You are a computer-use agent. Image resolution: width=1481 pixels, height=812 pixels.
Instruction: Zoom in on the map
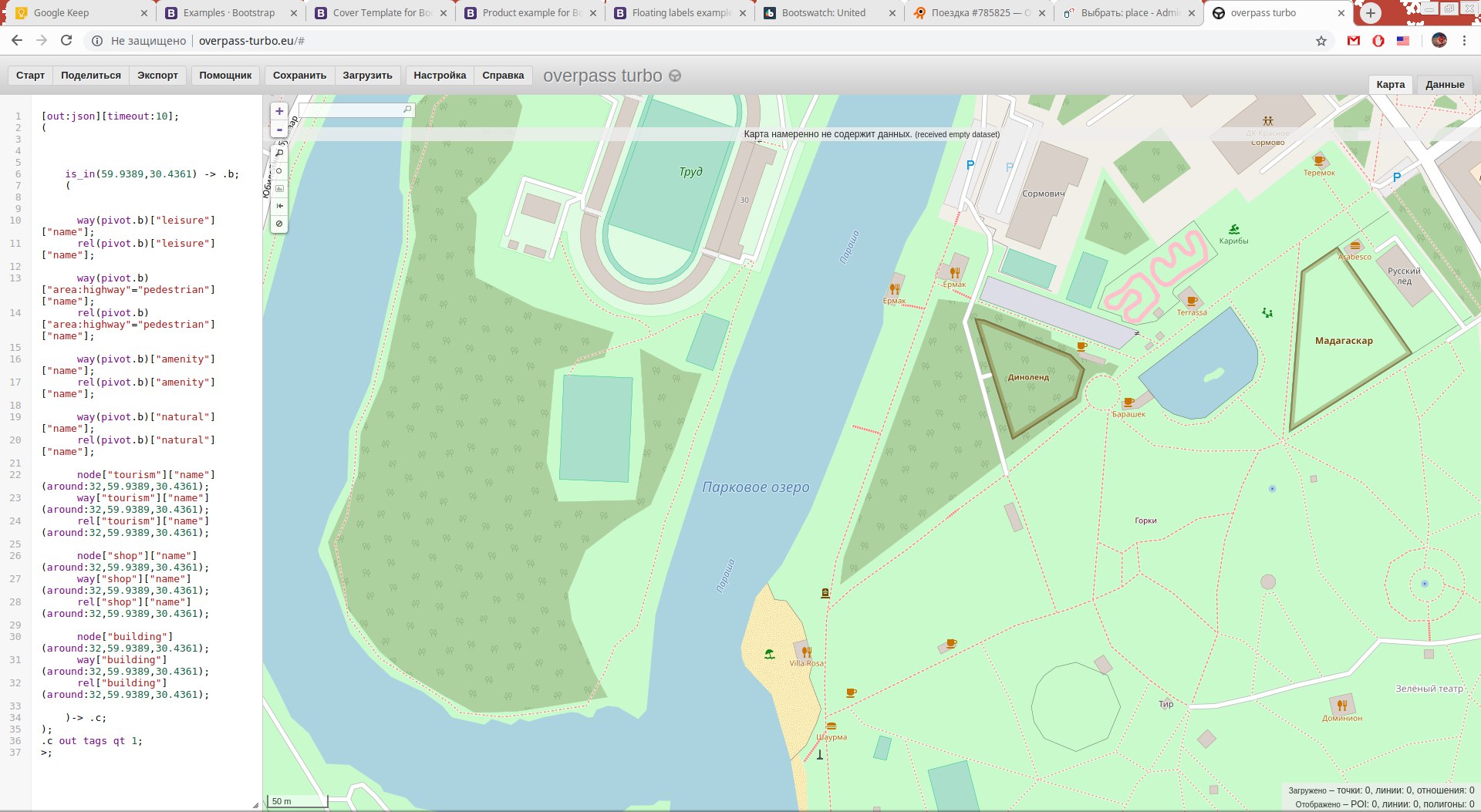[279, 111]
